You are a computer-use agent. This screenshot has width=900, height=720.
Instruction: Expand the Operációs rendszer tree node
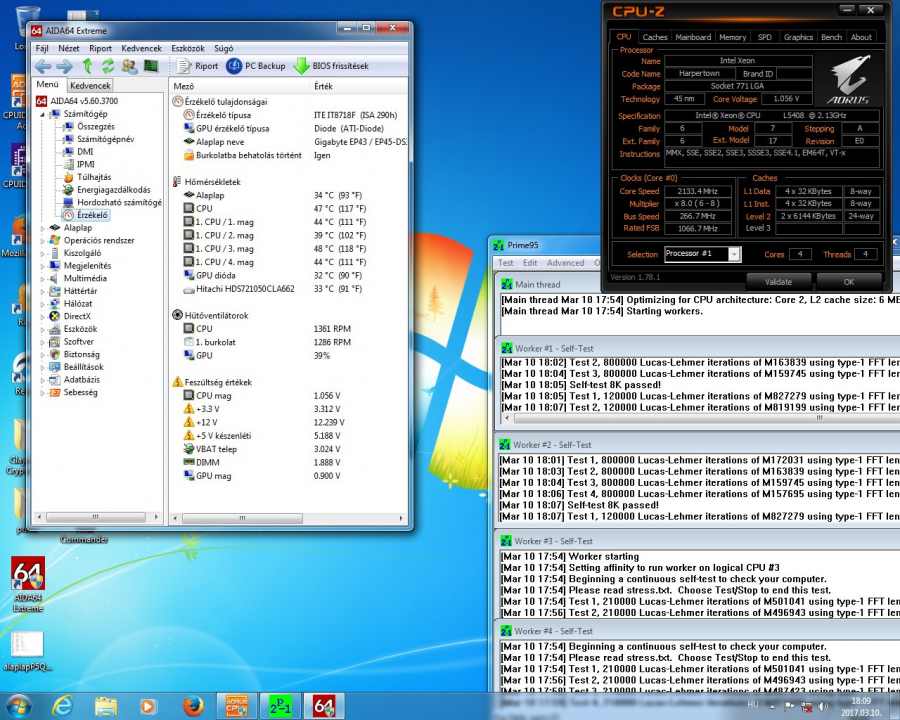point(42,241)
